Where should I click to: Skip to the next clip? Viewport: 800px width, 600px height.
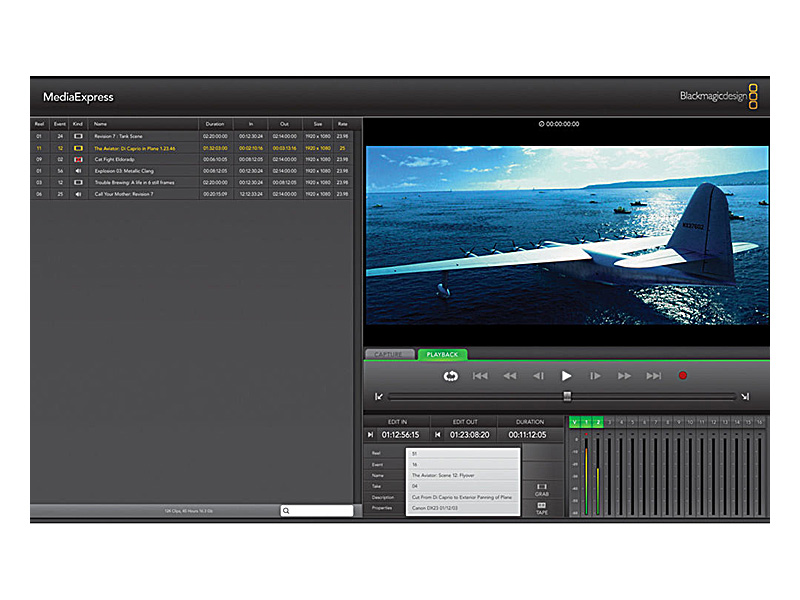tap(654, 376)
